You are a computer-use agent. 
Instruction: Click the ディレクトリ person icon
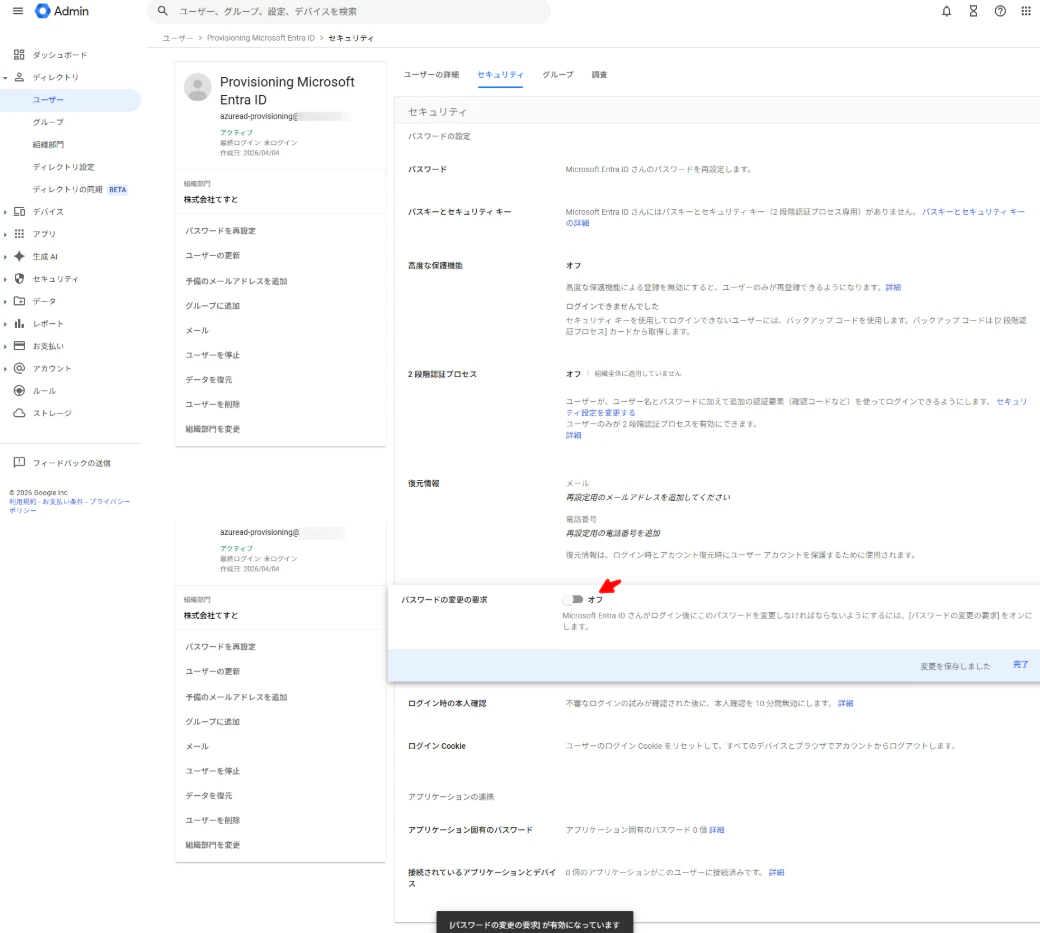coord(19,77)
